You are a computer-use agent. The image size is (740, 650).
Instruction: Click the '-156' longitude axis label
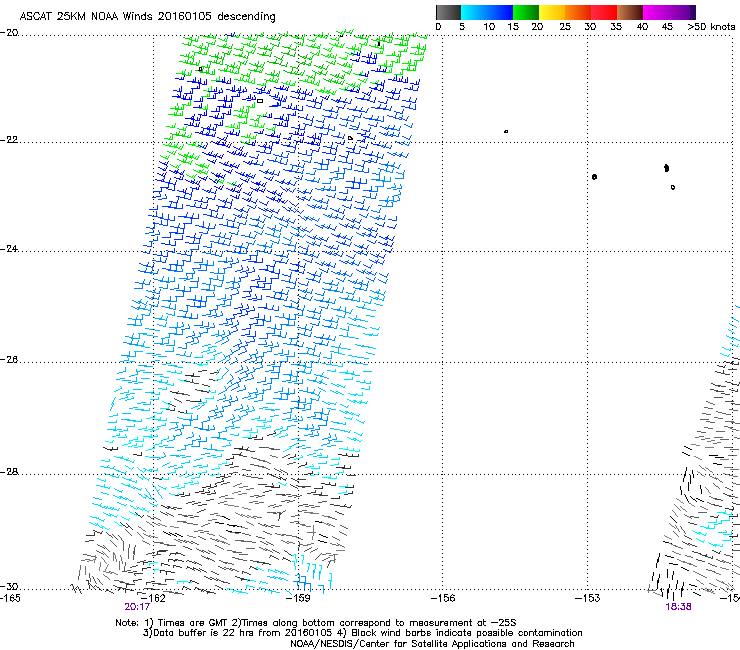point(443,598)
